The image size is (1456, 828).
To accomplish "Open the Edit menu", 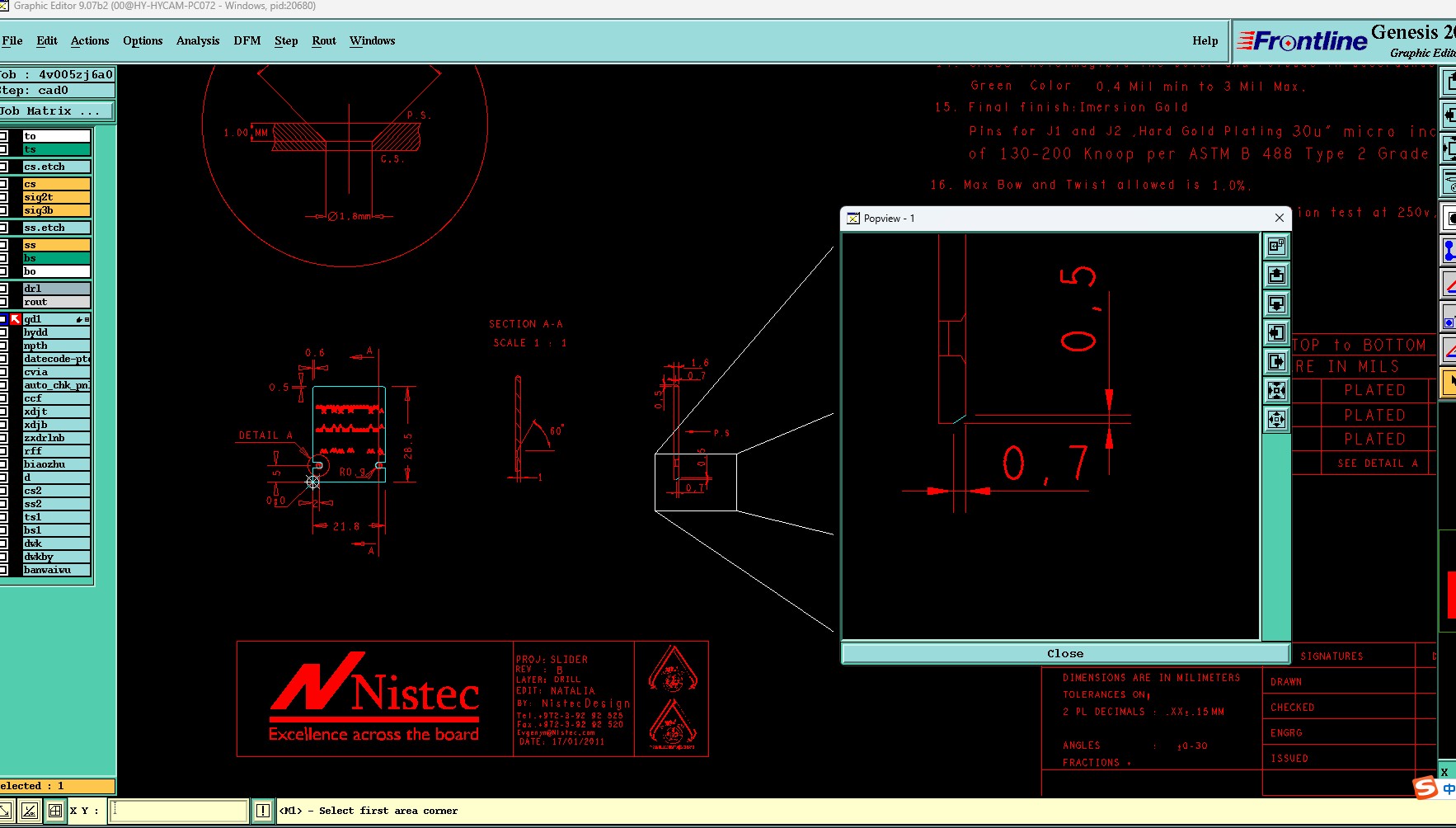I will 47,40.
